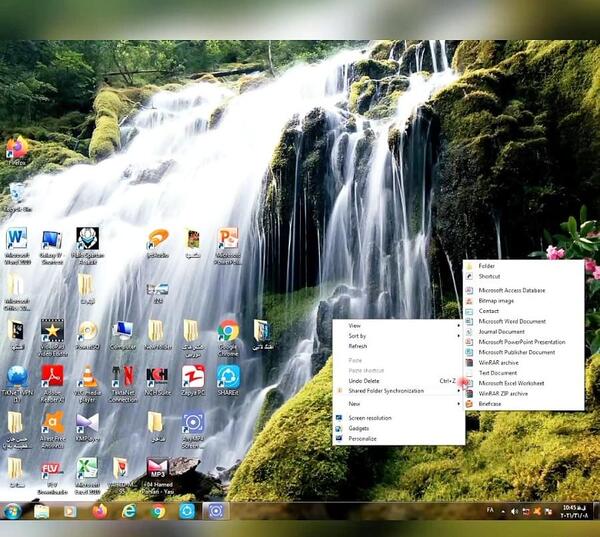Viewport: 600px width, 537px height.
Task: Open the Computer desktop icon
Action: pos(122,335)
